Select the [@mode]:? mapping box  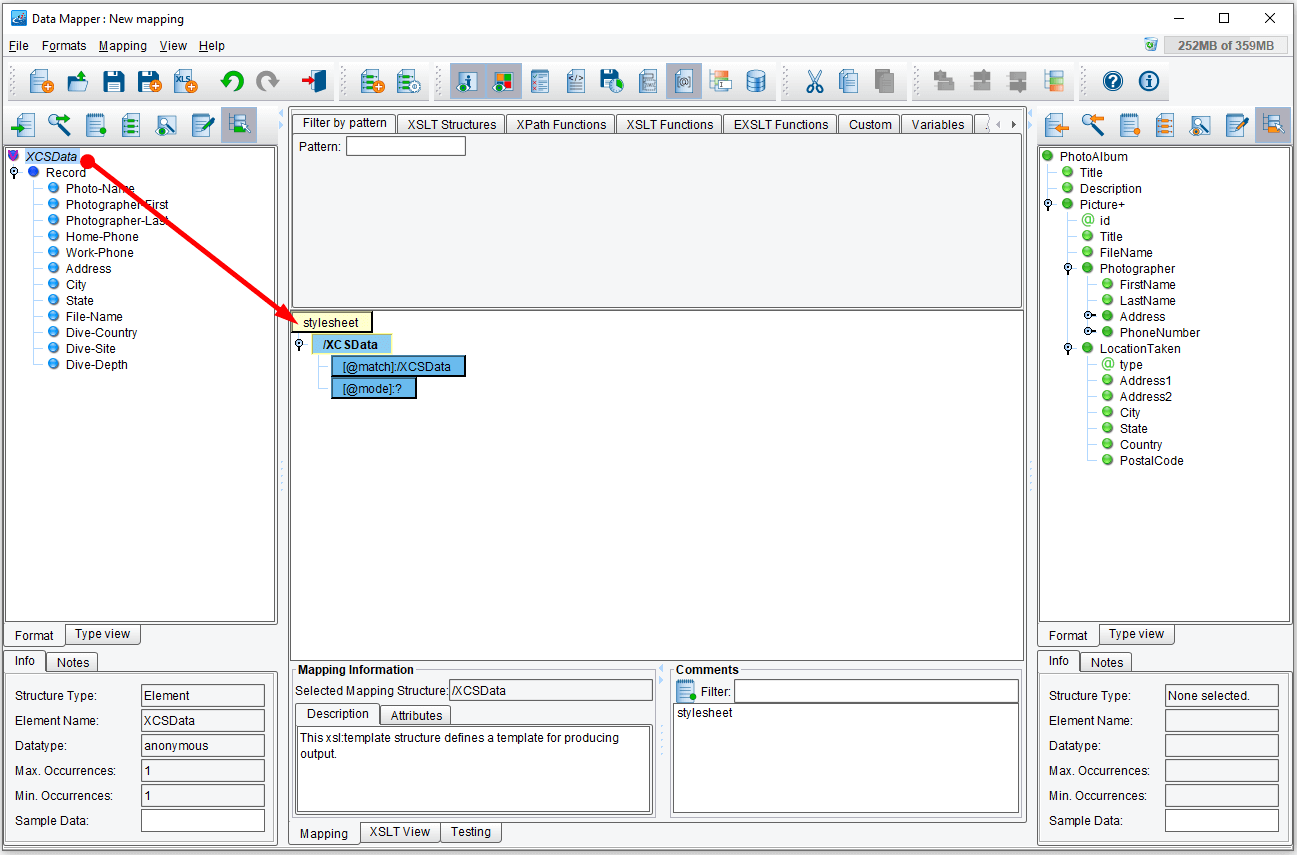(x=373, y=388)
